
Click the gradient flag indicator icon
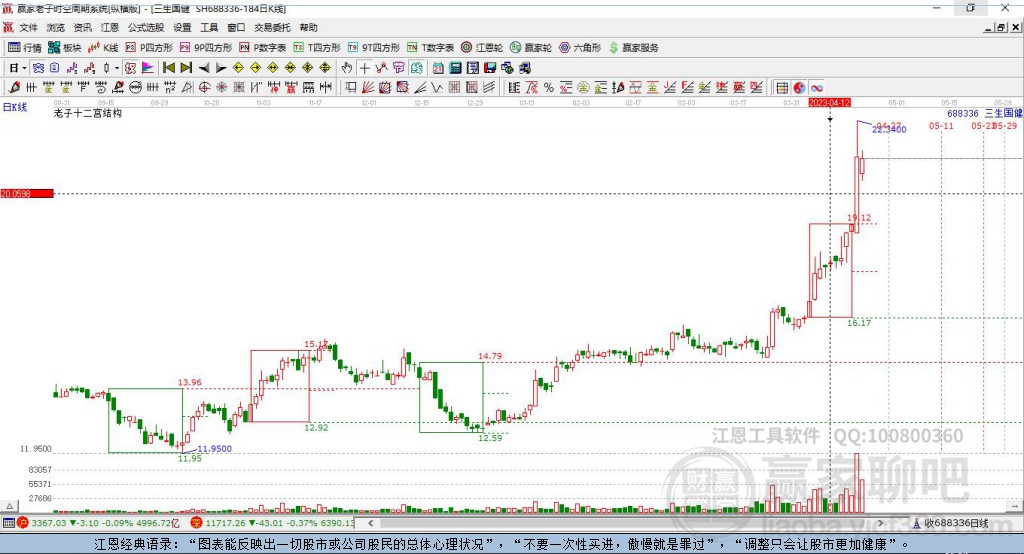(148, 68)
